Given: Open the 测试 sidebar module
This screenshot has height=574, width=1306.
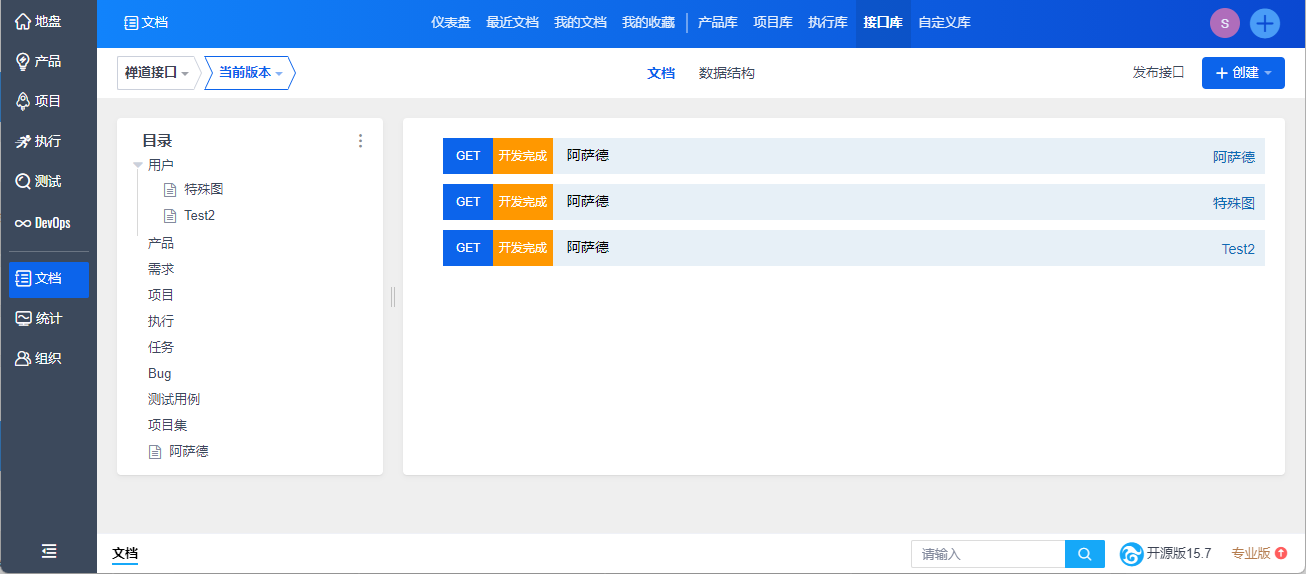Looking at the screenshot, I should pos(38,181).
